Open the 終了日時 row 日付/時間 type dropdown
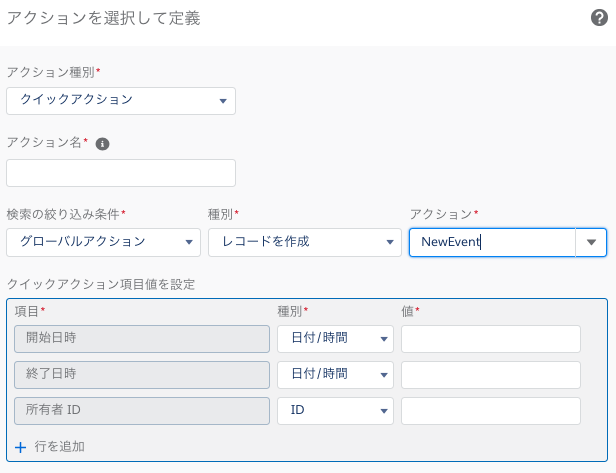616x473 pixels. [336, 375]
